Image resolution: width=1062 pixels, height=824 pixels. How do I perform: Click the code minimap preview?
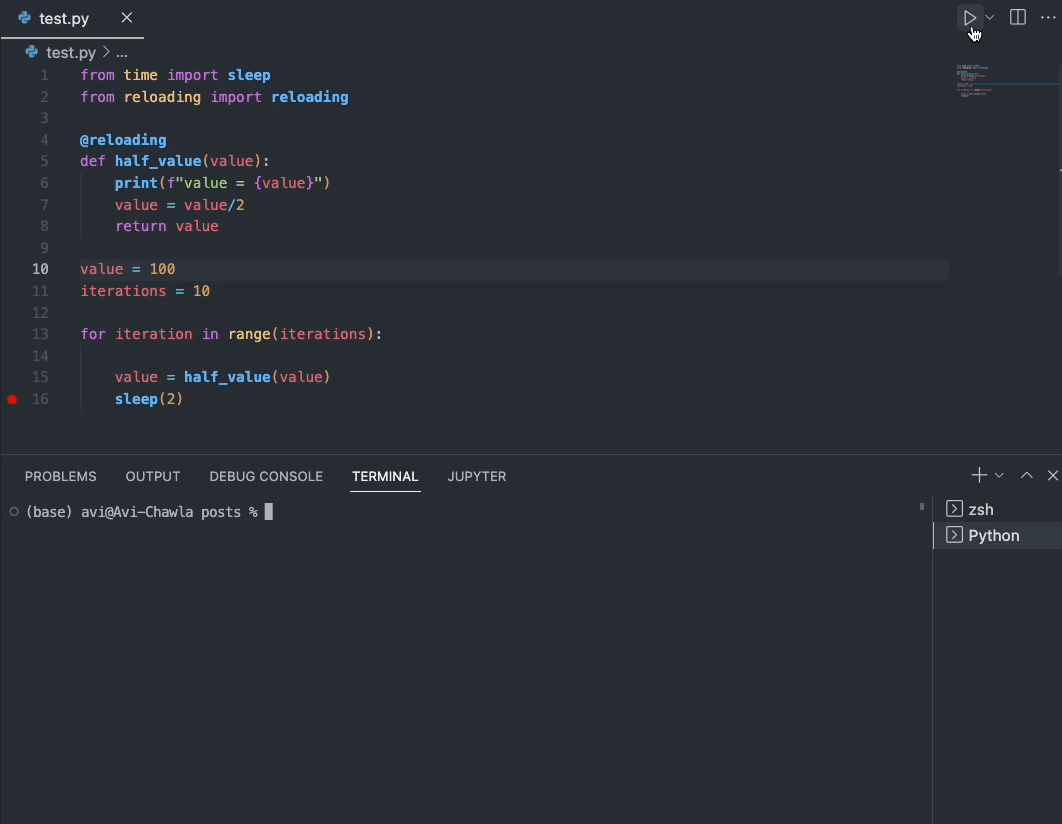[975, 82]
